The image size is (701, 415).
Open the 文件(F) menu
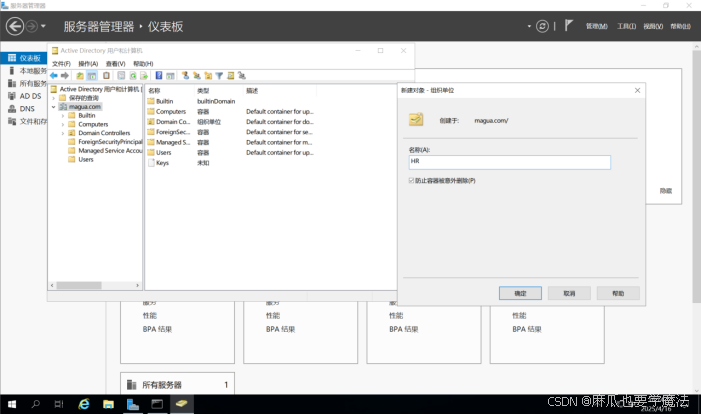pyautogui.click(x=61, y=64)
